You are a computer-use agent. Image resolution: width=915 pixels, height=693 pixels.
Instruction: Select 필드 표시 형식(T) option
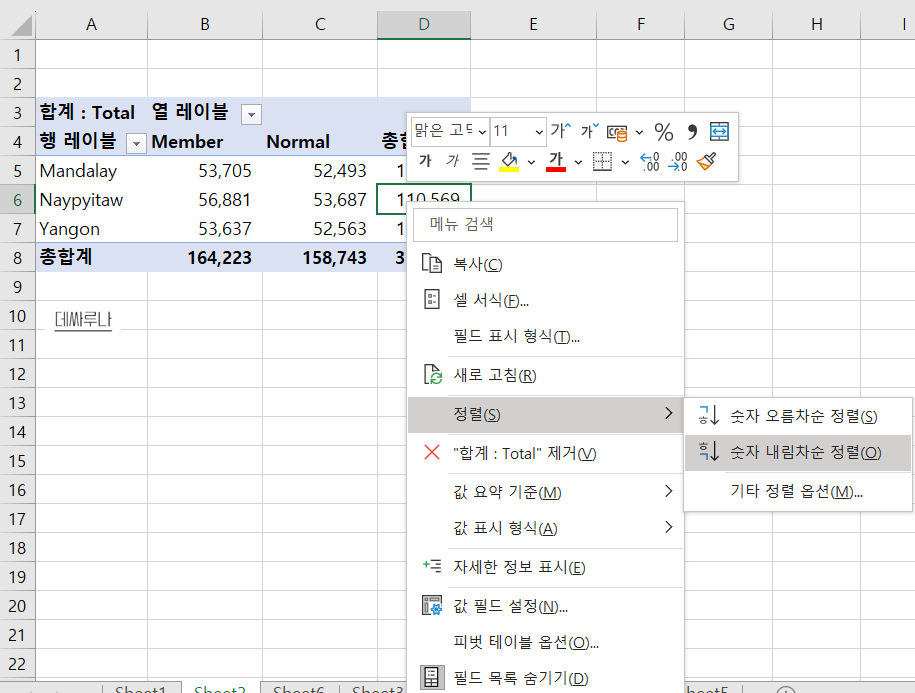[545, 336]
